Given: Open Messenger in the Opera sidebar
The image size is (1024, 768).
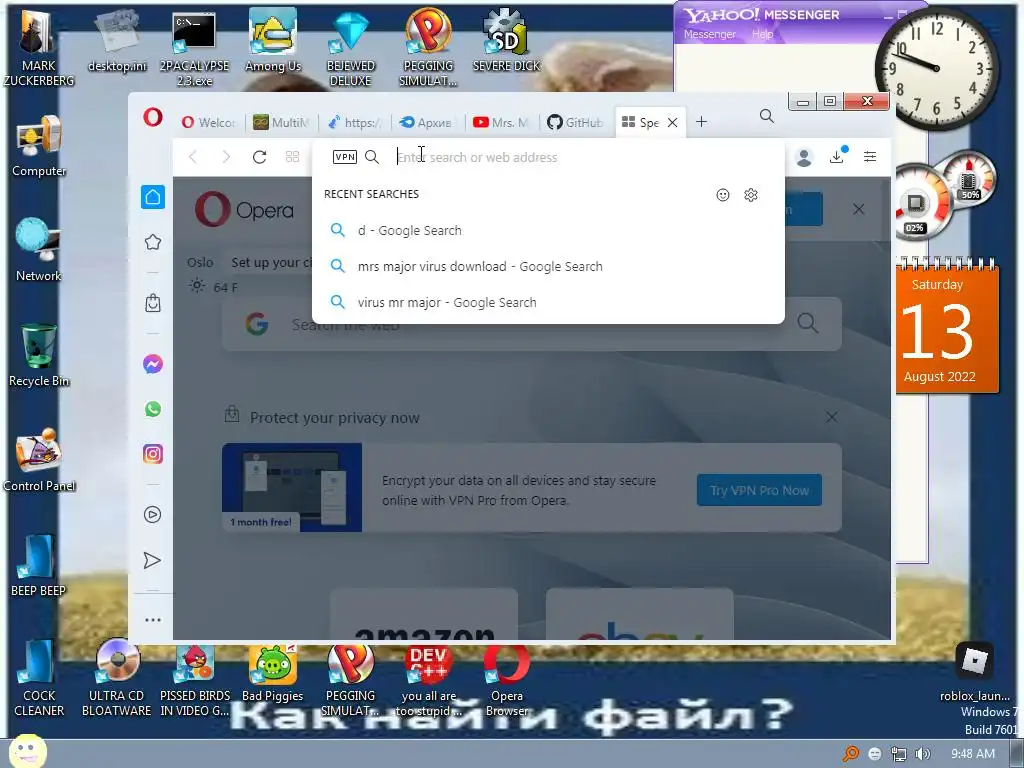Looking at the screenshot, I should pyautogui.click(x=153, y=364).
